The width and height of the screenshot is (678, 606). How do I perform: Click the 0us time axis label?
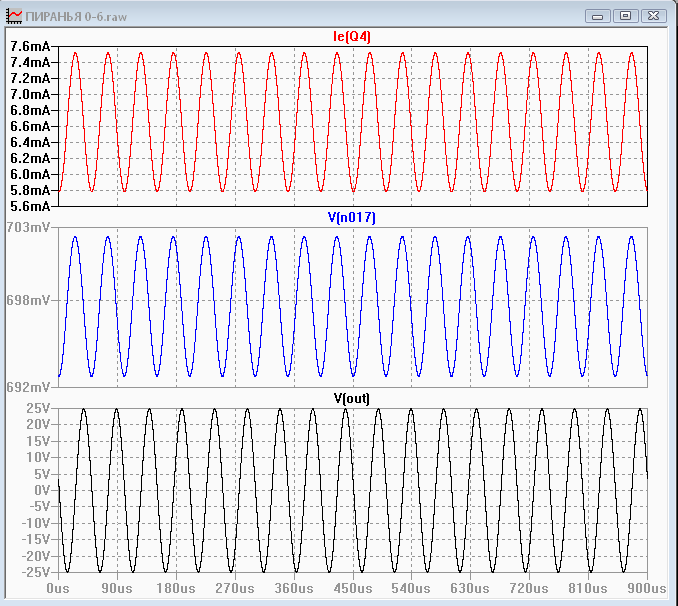[x=58, y=589]
